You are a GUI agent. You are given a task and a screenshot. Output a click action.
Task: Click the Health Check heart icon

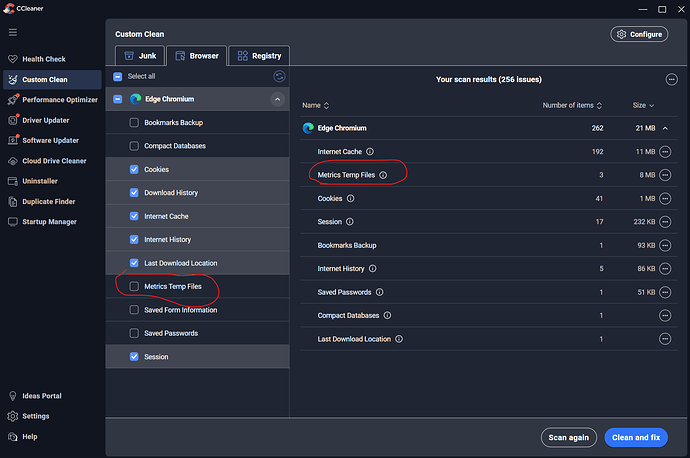point(13,59)
